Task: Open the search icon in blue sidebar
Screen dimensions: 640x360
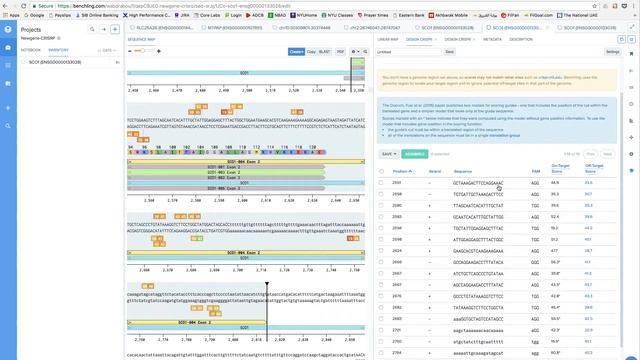Action: [x=8, y=126]
